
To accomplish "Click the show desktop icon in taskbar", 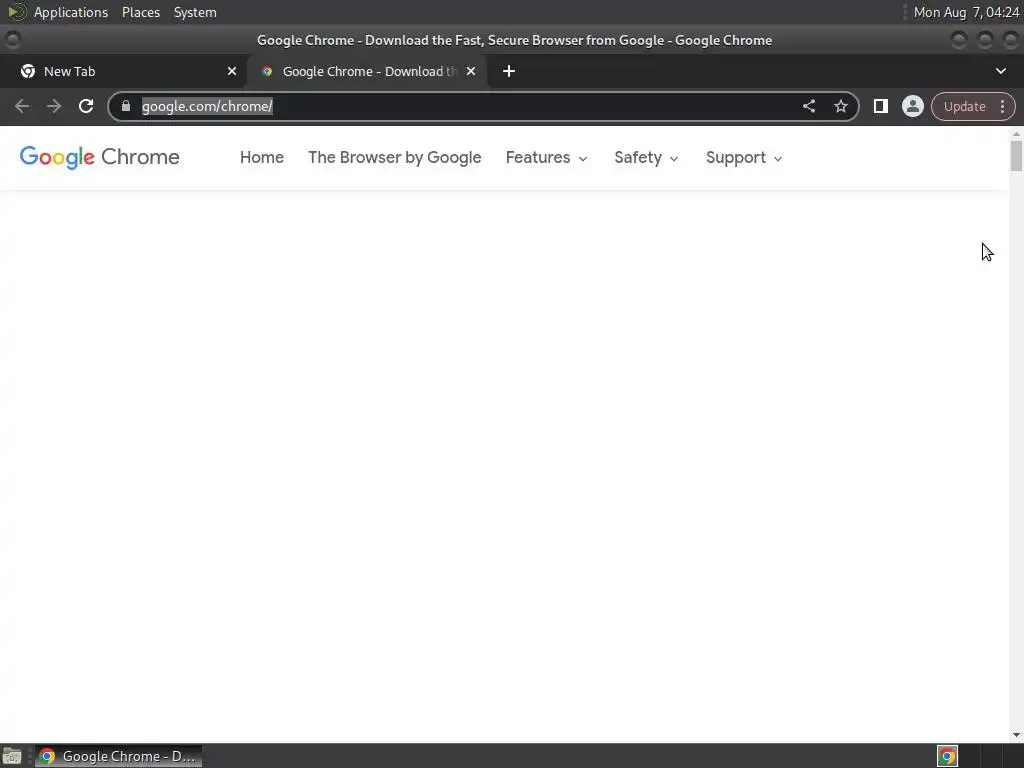I will (12, 756).
